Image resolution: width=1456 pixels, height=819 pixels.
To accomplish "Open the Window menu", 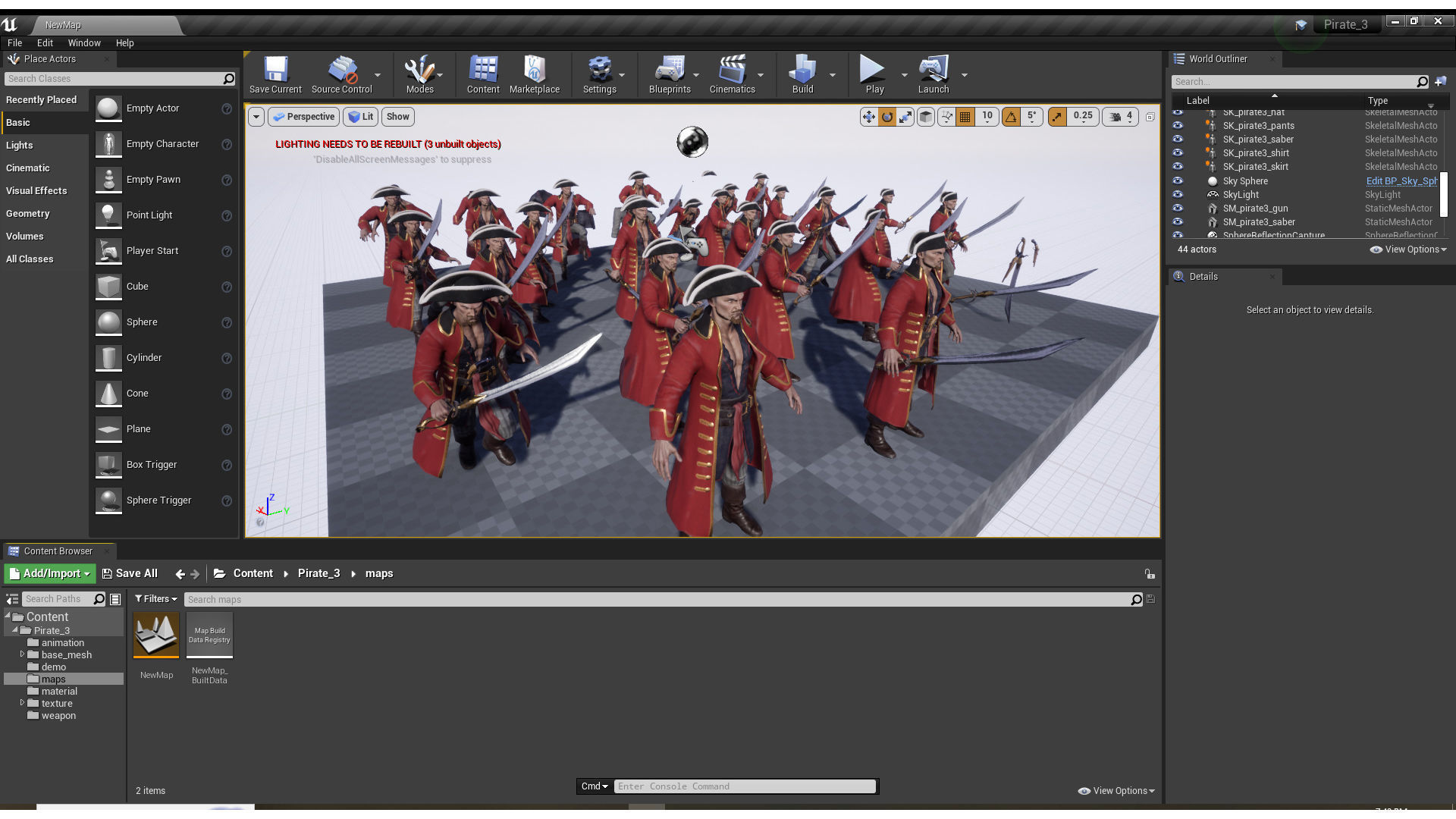I will (84, 43).
